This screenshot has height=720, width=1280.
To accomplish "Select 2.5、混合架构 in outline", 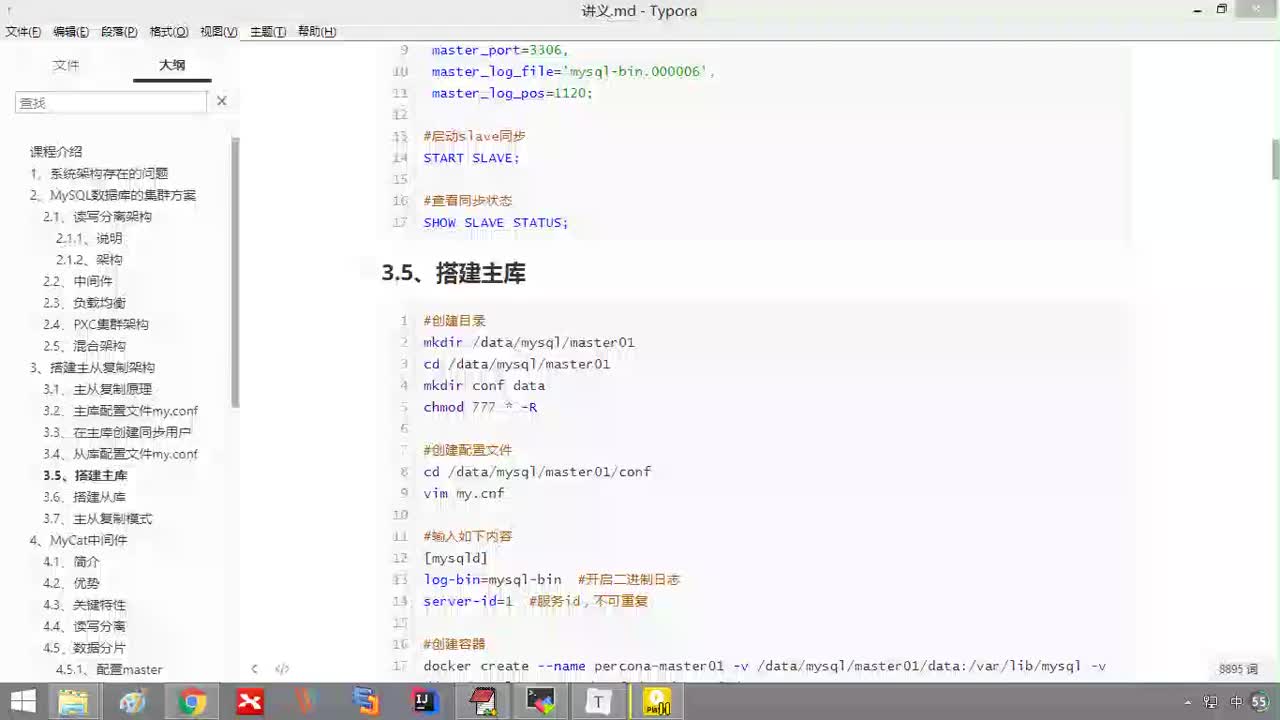I will (x=84, y=346).
